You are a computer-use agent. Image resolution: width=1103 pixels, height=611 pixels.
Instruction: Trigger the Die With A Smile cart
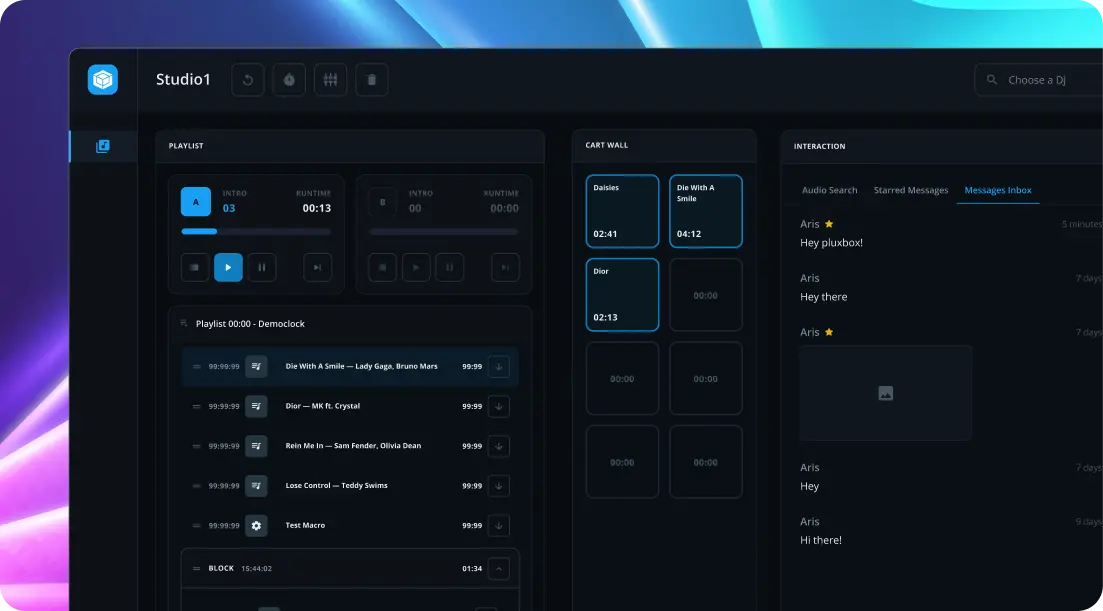point(706,211)
